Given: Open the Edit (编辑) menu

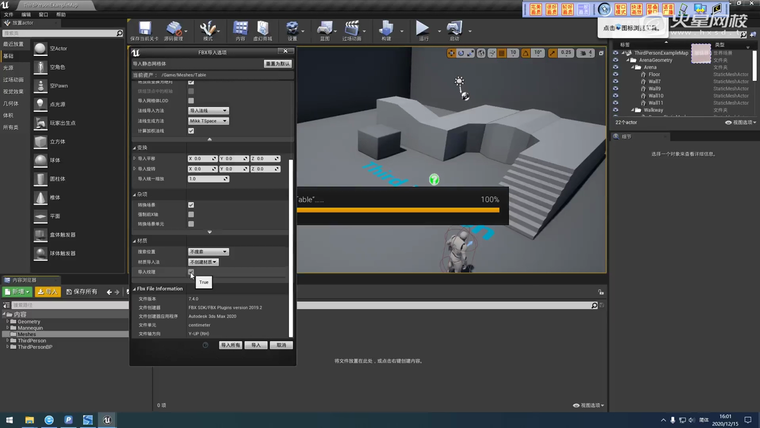Looking at the screenshot, I should pyautogui.click(x=27, y=15).
